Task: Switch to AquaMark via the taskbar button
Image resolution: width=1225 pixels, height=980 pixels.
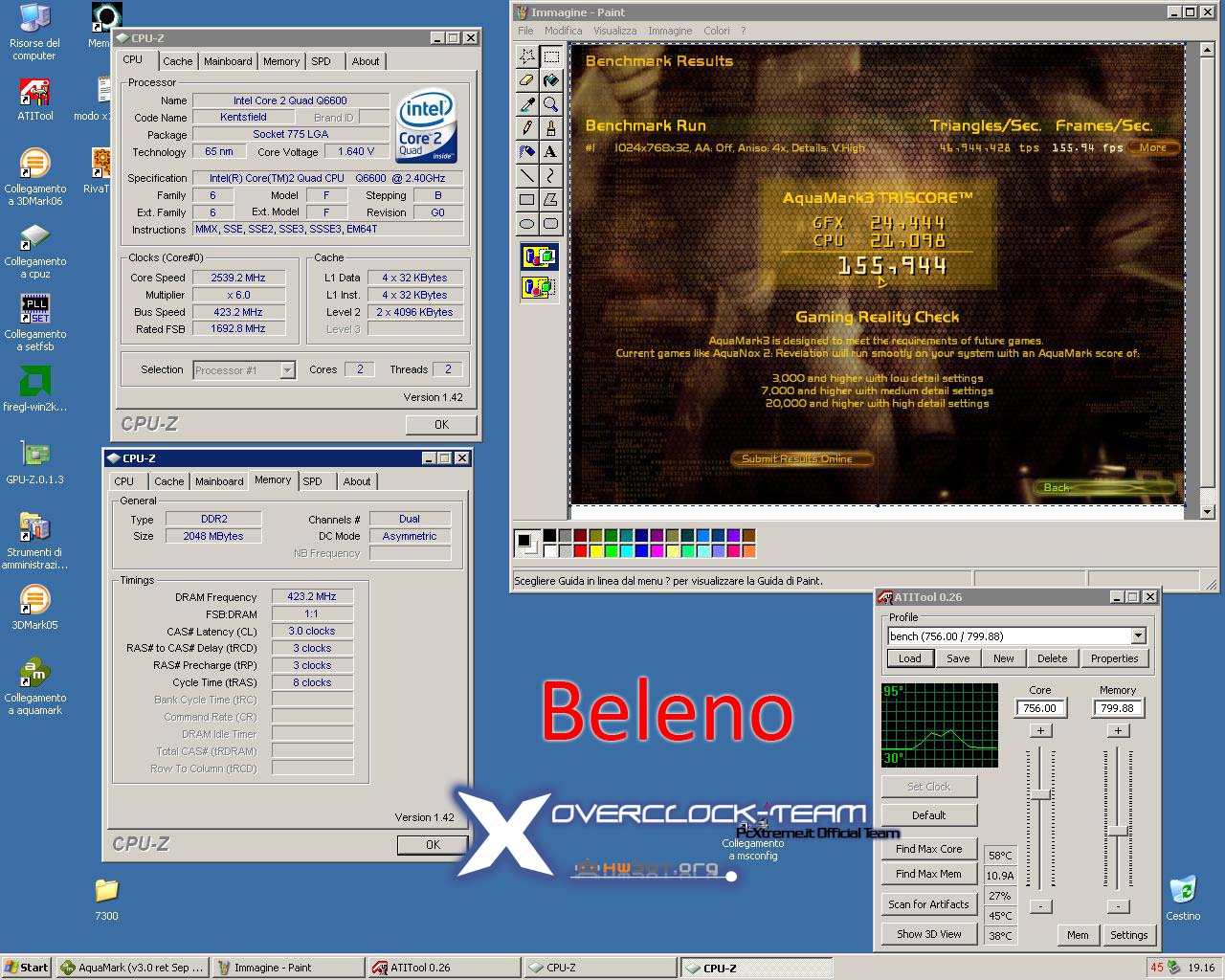Action: [x=132, y=968]
